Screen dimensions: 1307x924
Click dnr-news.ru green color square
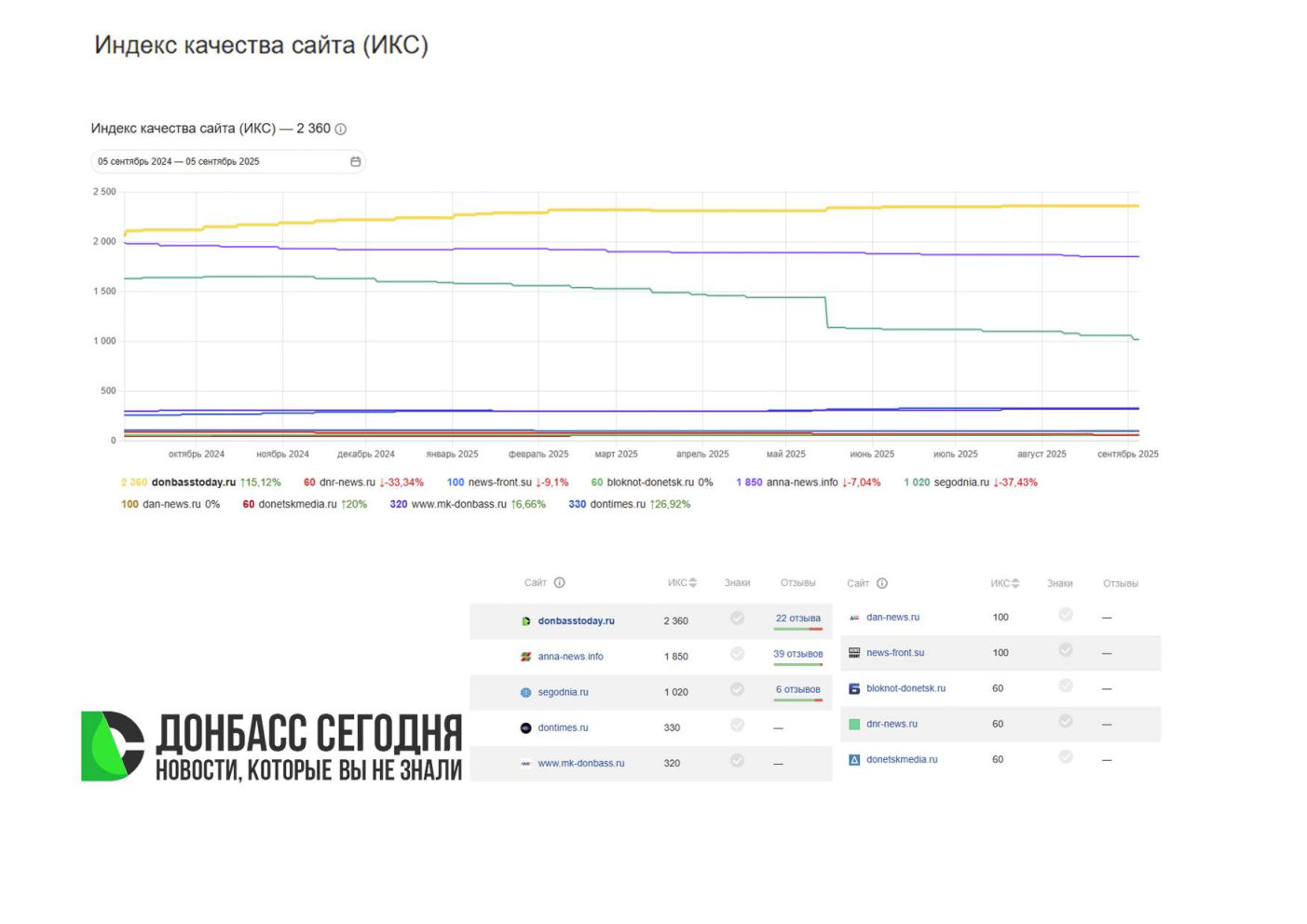click(x=854, y=725)
